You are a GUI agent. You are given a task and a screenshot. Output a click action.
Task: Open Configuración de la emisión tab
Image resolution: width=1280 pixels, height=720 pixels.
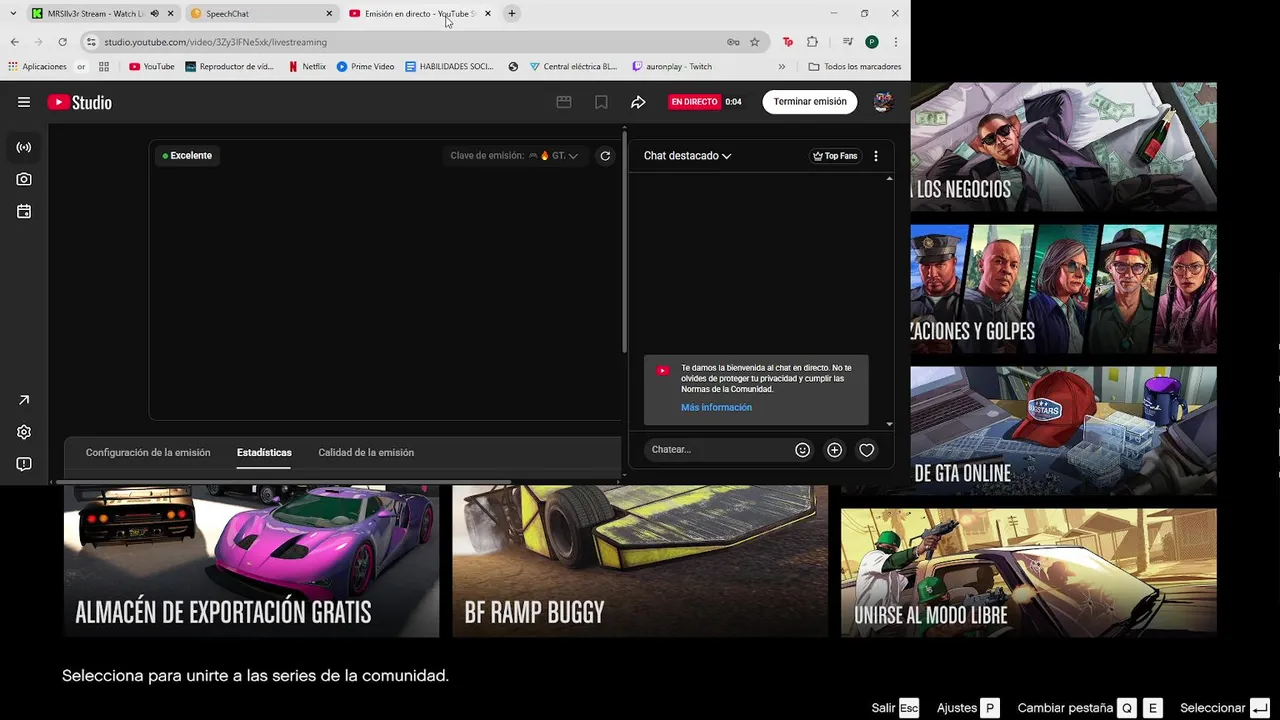tap(148, 453)
